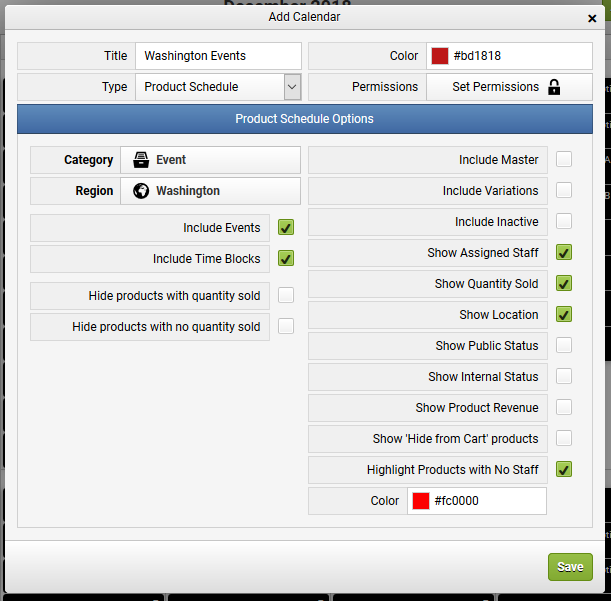611x601 pixels.
Task: Click the Category label
Action: (x=88, y=160)
